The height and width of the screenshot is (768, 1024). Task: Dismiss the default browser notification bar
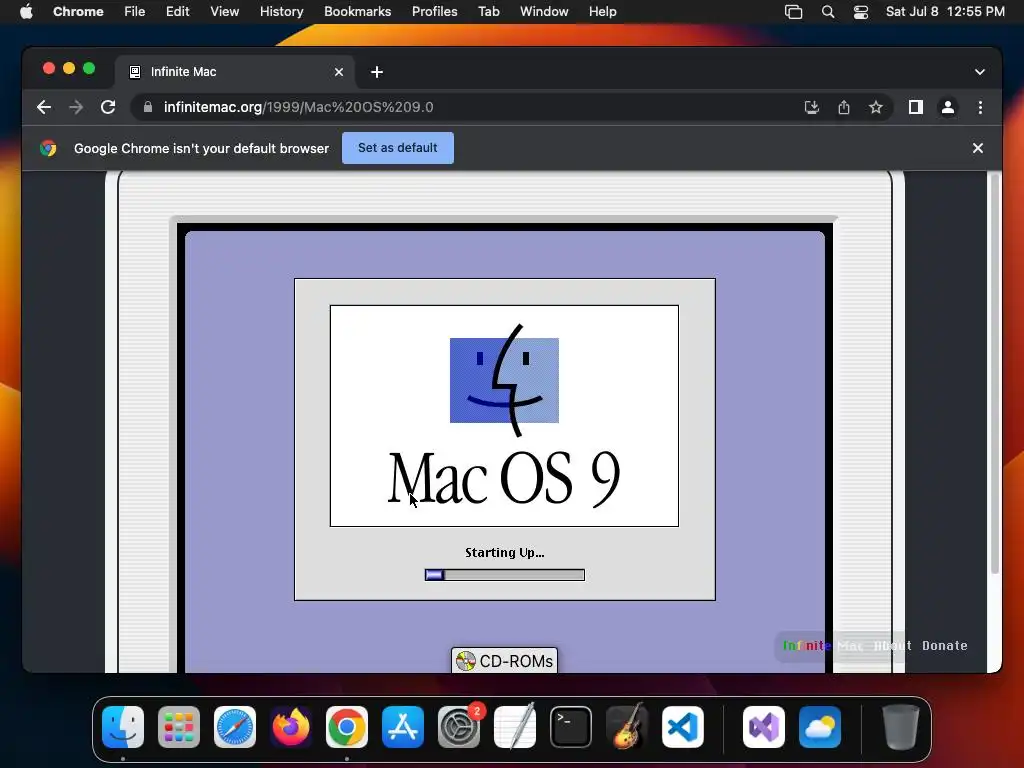pos(978,148)
